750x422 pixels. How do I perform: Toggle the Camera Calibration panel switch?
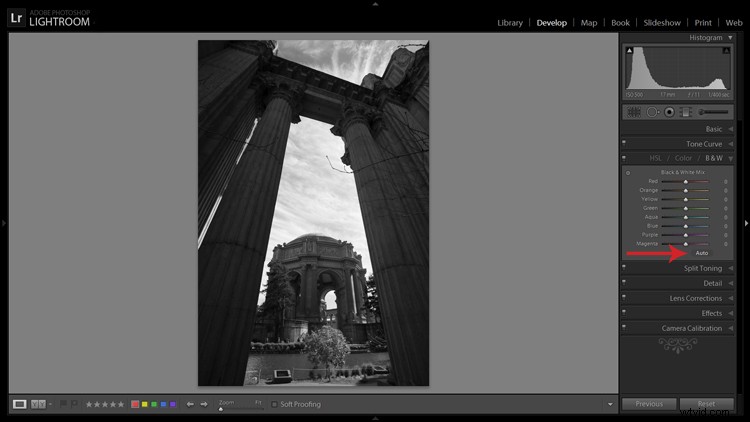coord(624,327)
